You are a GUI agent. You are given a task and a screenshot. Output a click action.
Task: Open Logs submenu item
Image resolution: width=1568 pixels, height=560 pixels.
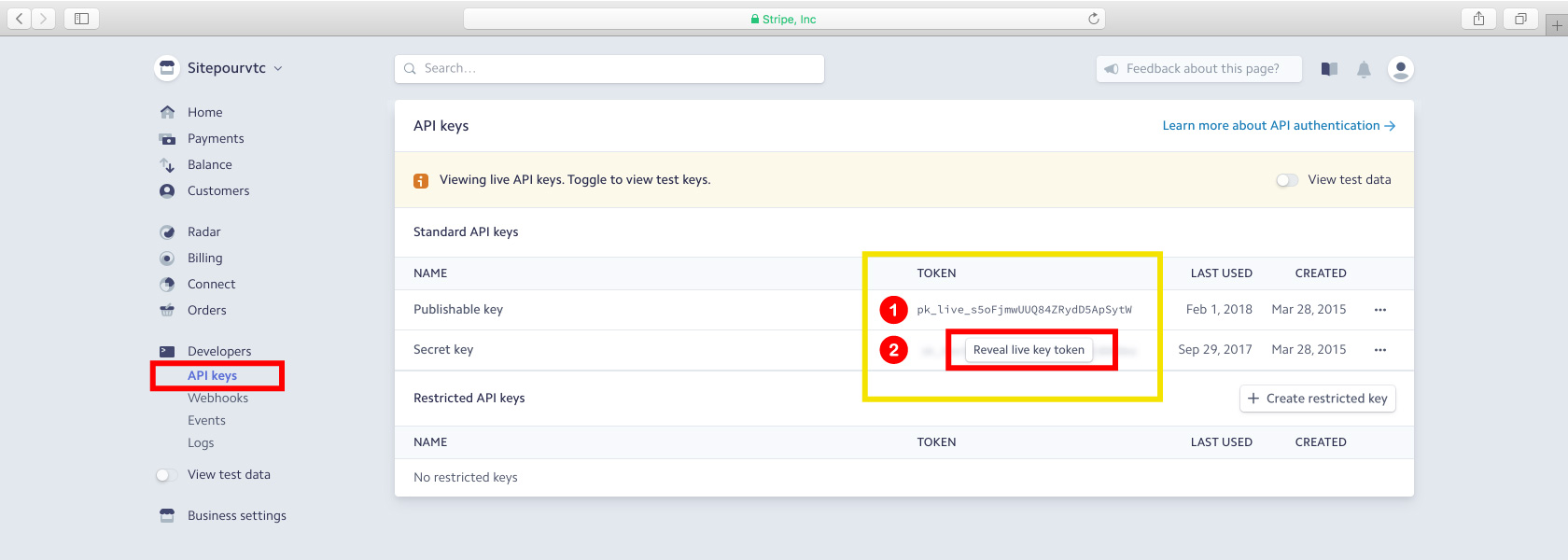(201, 443)
